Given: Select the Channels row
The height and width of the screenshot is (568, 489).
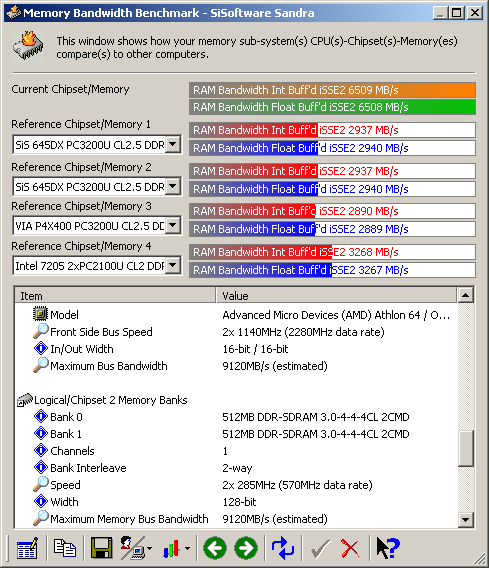Looking at the screenshot, I should point(235,451).
